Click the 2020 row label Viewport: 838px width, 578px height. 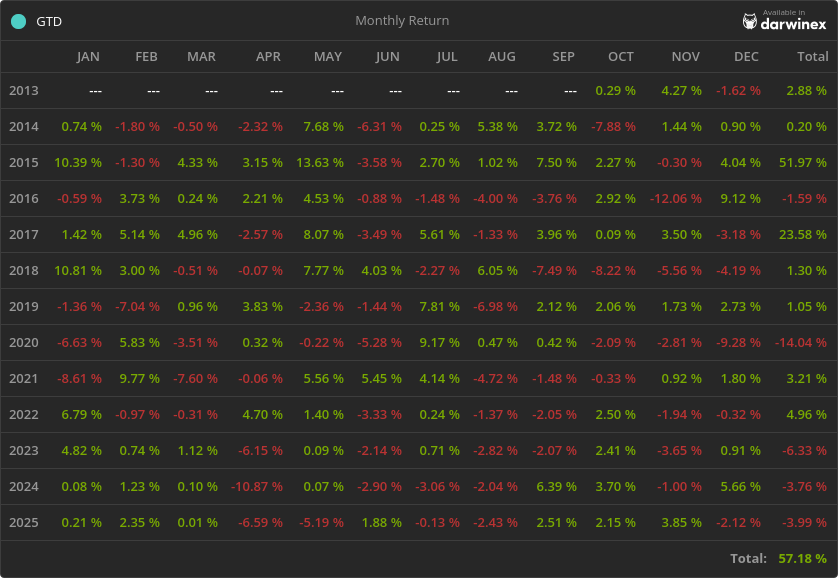24,343
